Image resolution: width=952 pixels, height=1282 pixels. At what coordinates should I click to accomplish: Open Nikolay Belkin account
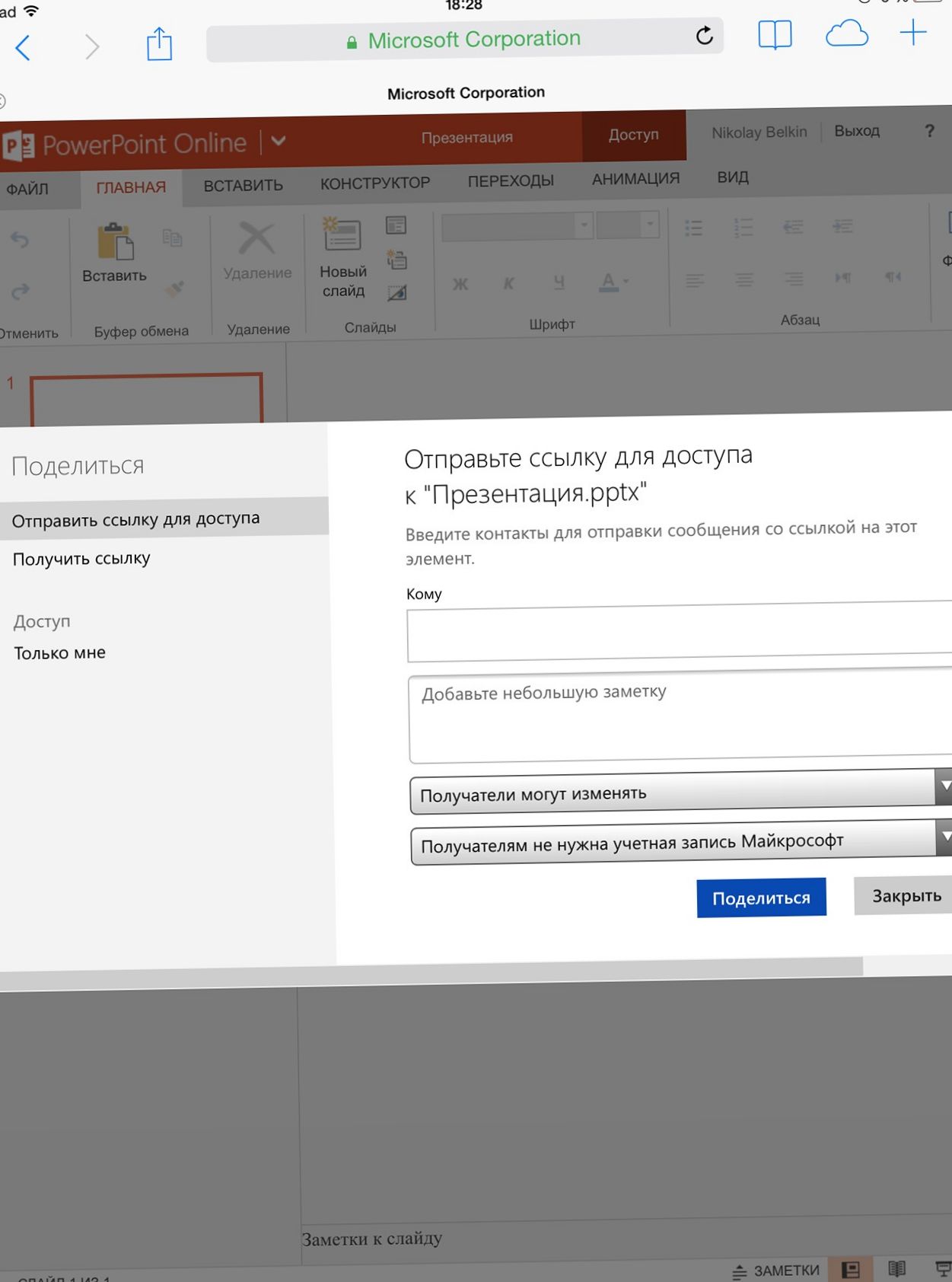coord(759,132)
